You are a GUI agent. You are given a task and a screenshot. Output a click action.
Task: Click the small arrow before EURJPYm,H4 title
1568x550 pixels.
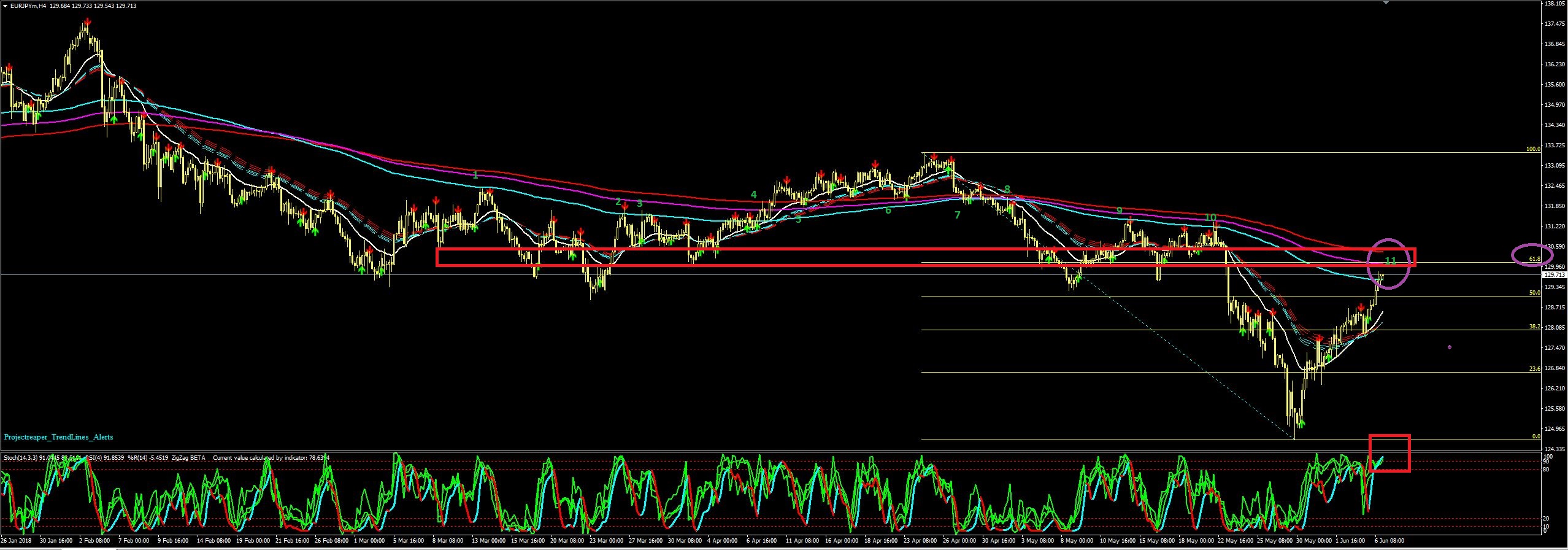point(5,6)
